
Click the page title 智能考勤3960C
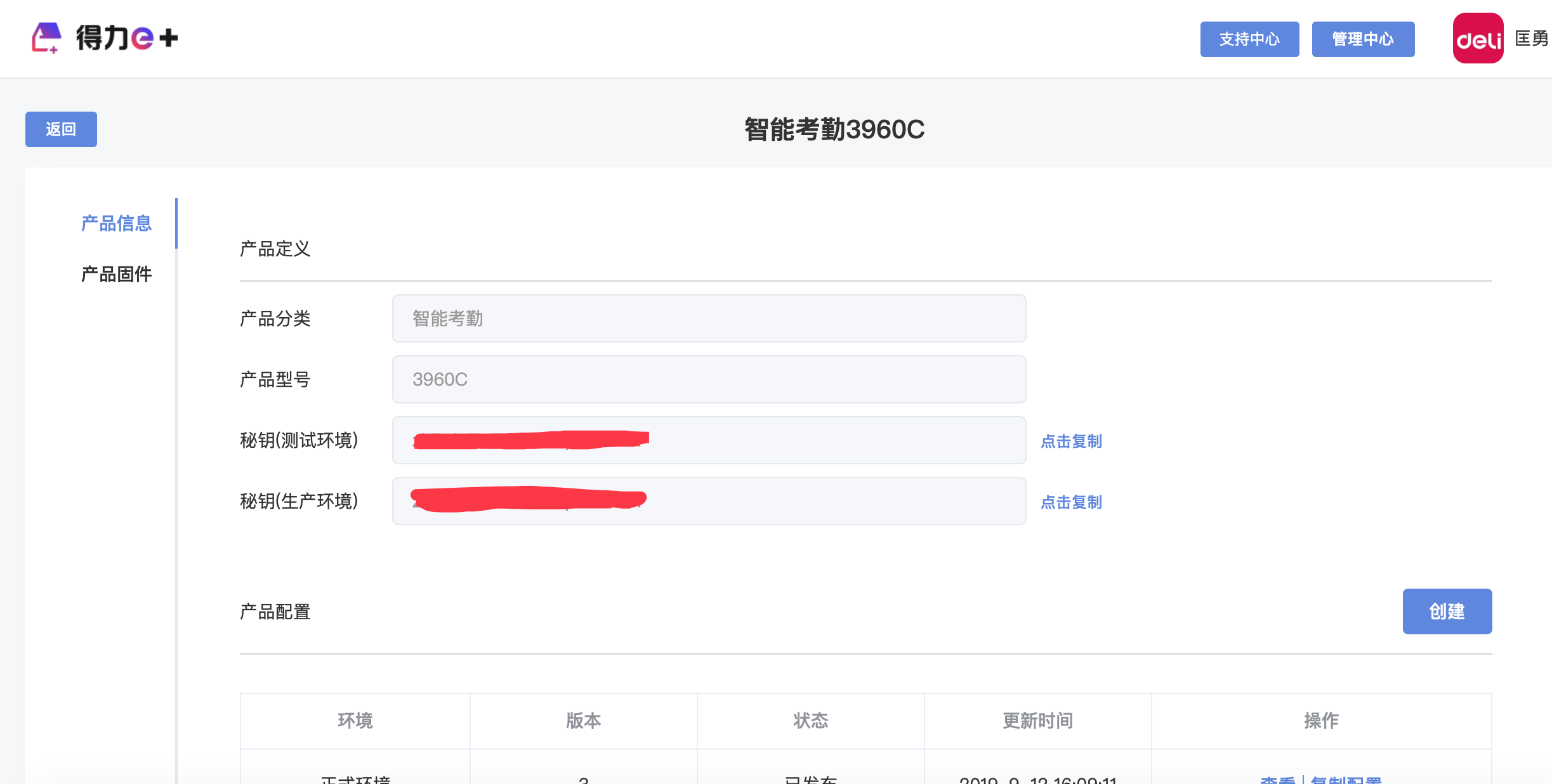point(834,129)
